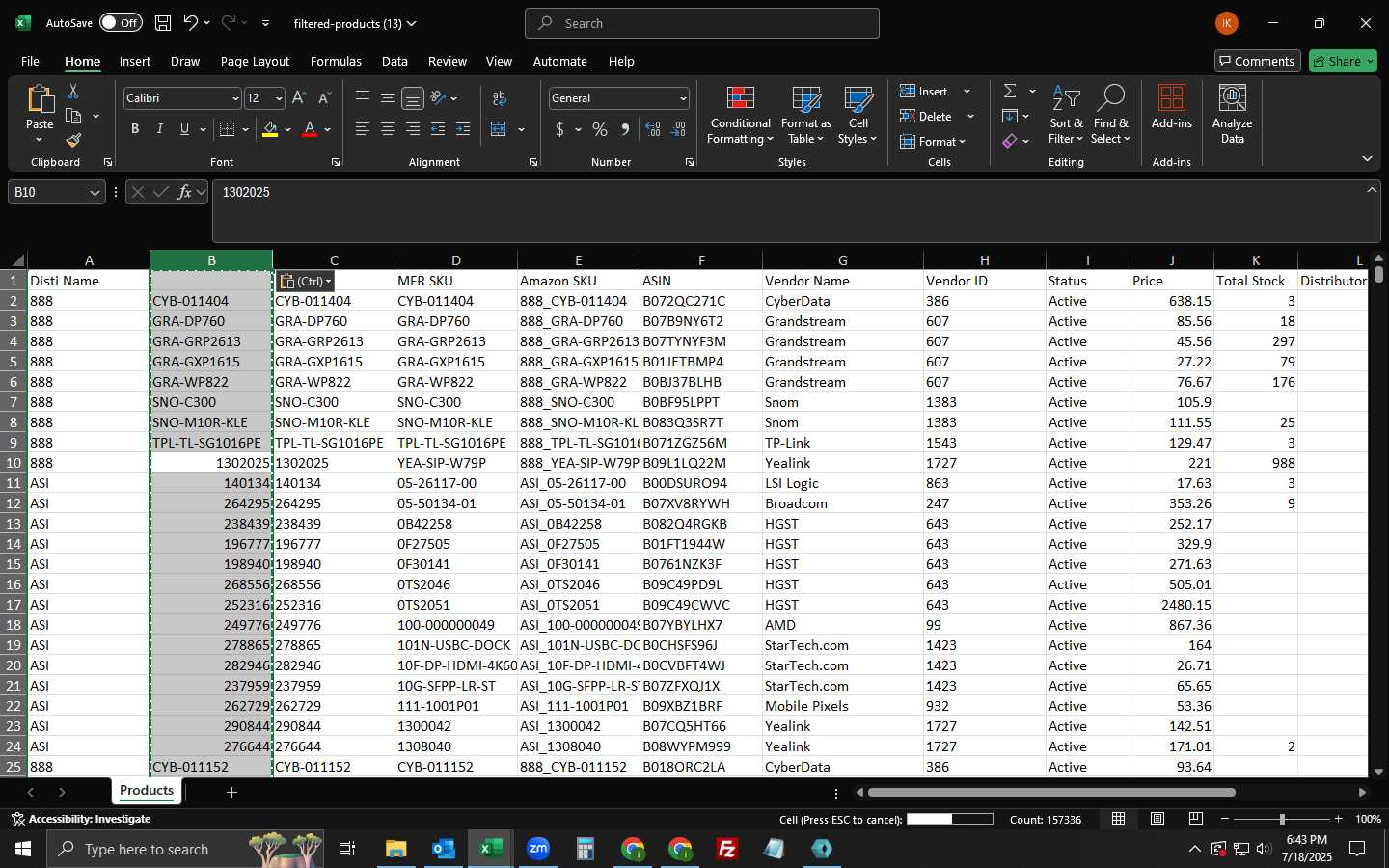Open Outlook from the taskbar
This screenshot has width=1389, height=868.
pos(443,849)
